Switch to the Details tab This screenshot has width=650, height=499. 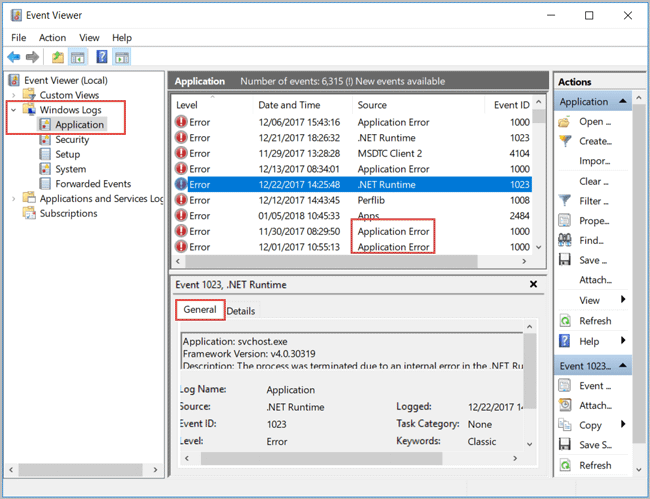coord(241,311)
